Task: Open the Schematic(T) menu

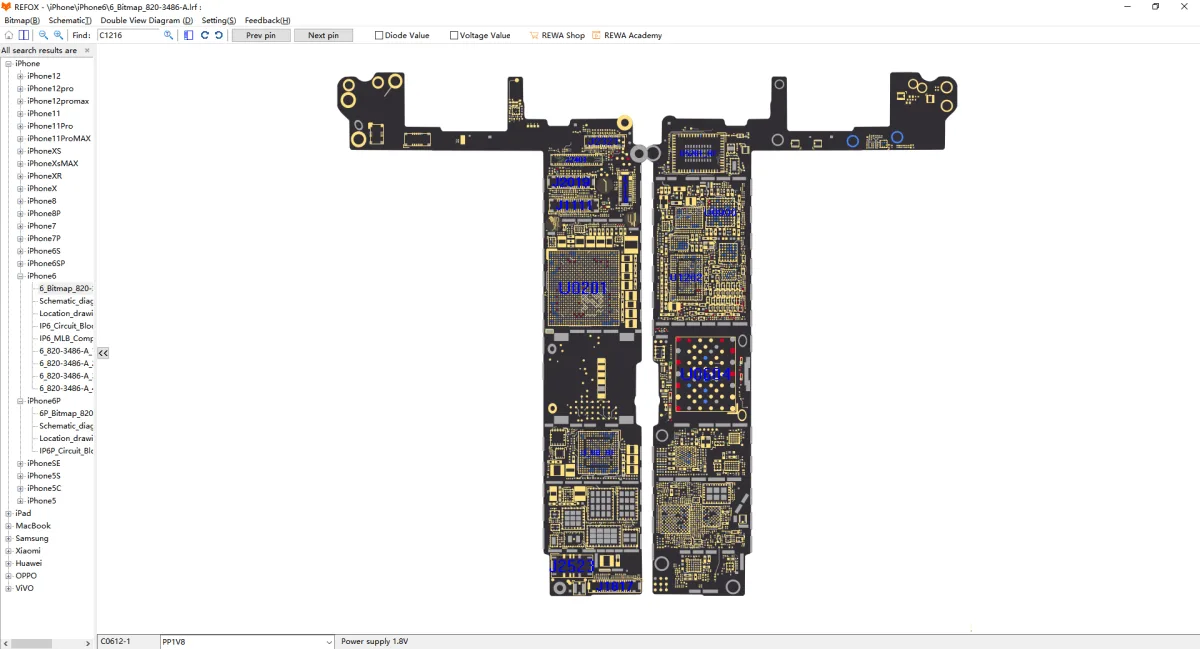Action: (x=70, y=20)
